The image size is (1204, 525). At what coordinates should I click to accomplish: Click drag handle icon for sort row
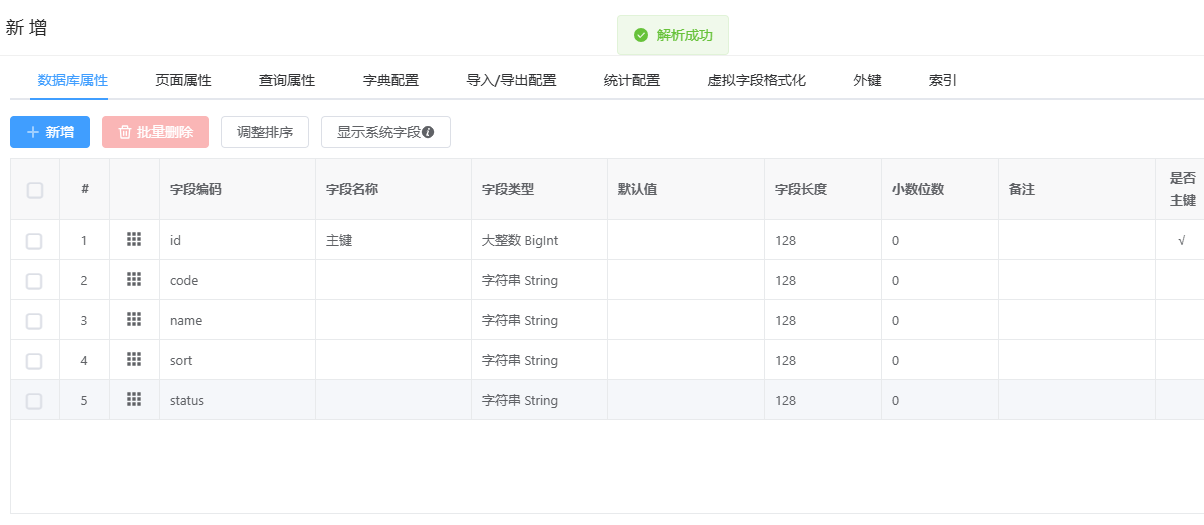pos(134,359)
